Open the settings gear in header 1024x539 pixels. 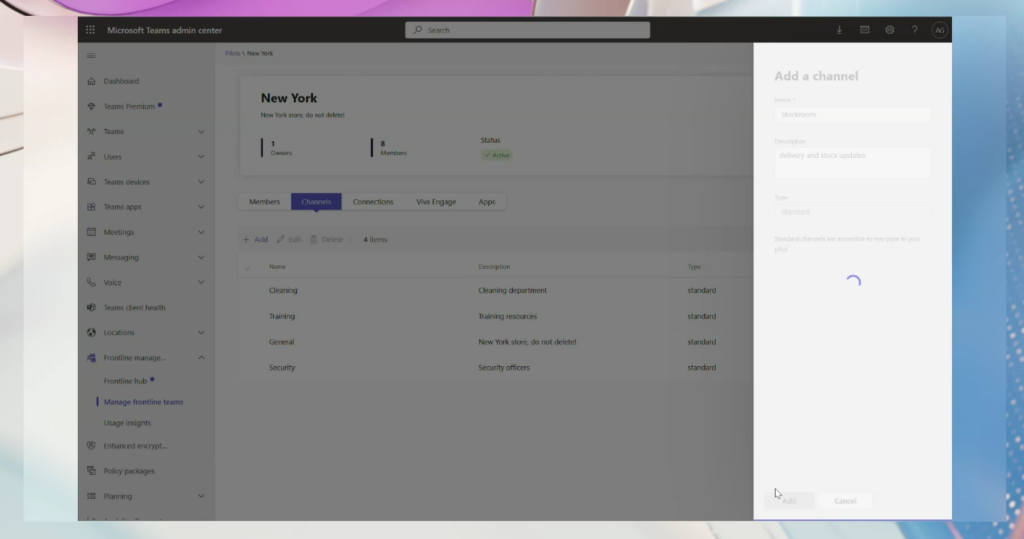pyautogui.click(x=889, y=30)
